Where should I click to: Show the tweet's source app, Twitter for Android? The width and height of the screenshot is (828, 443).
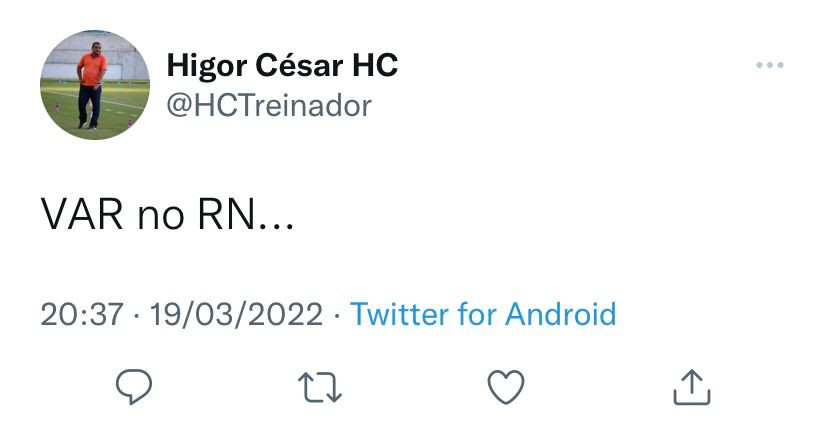483,314
